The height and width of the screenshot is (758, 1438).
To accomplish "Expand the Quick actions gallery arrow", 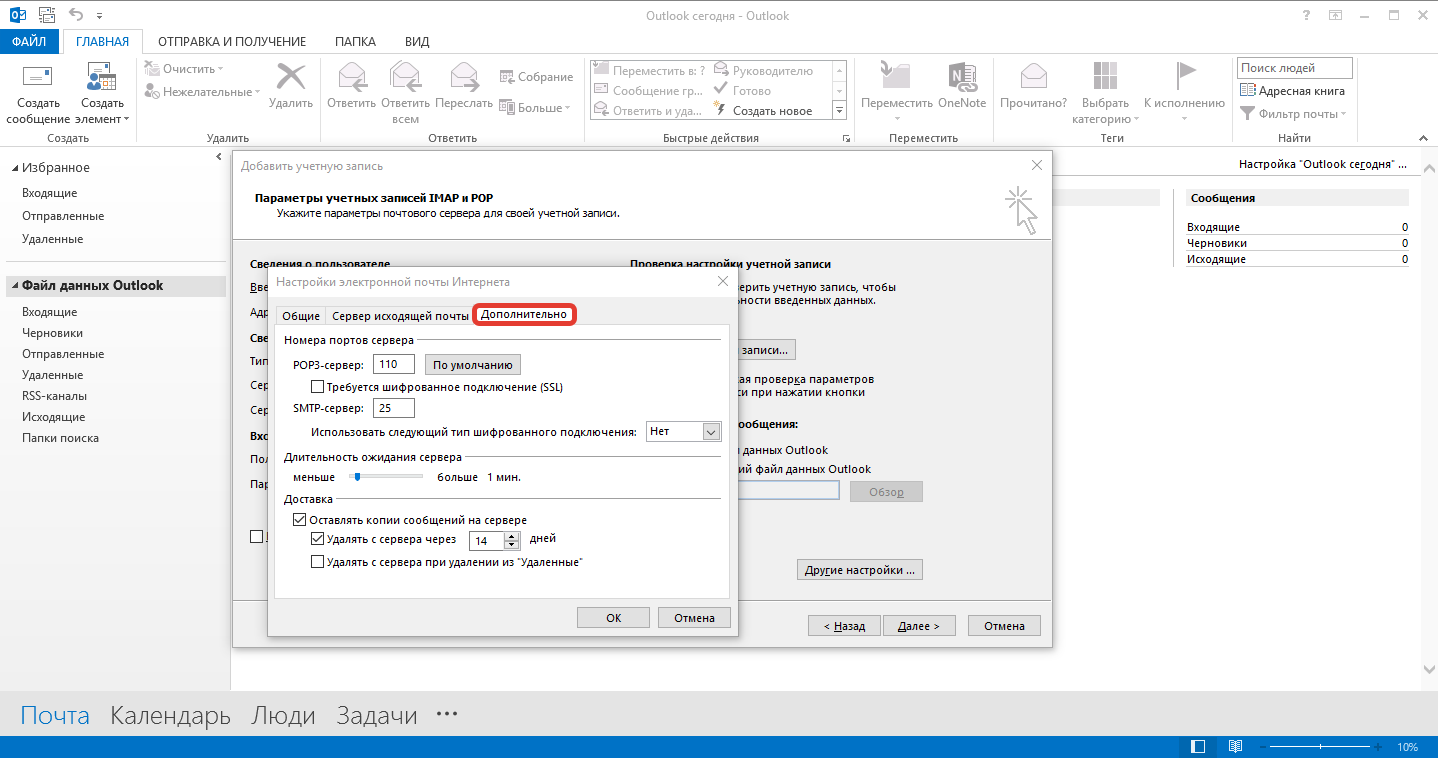I will pos(839,111).
